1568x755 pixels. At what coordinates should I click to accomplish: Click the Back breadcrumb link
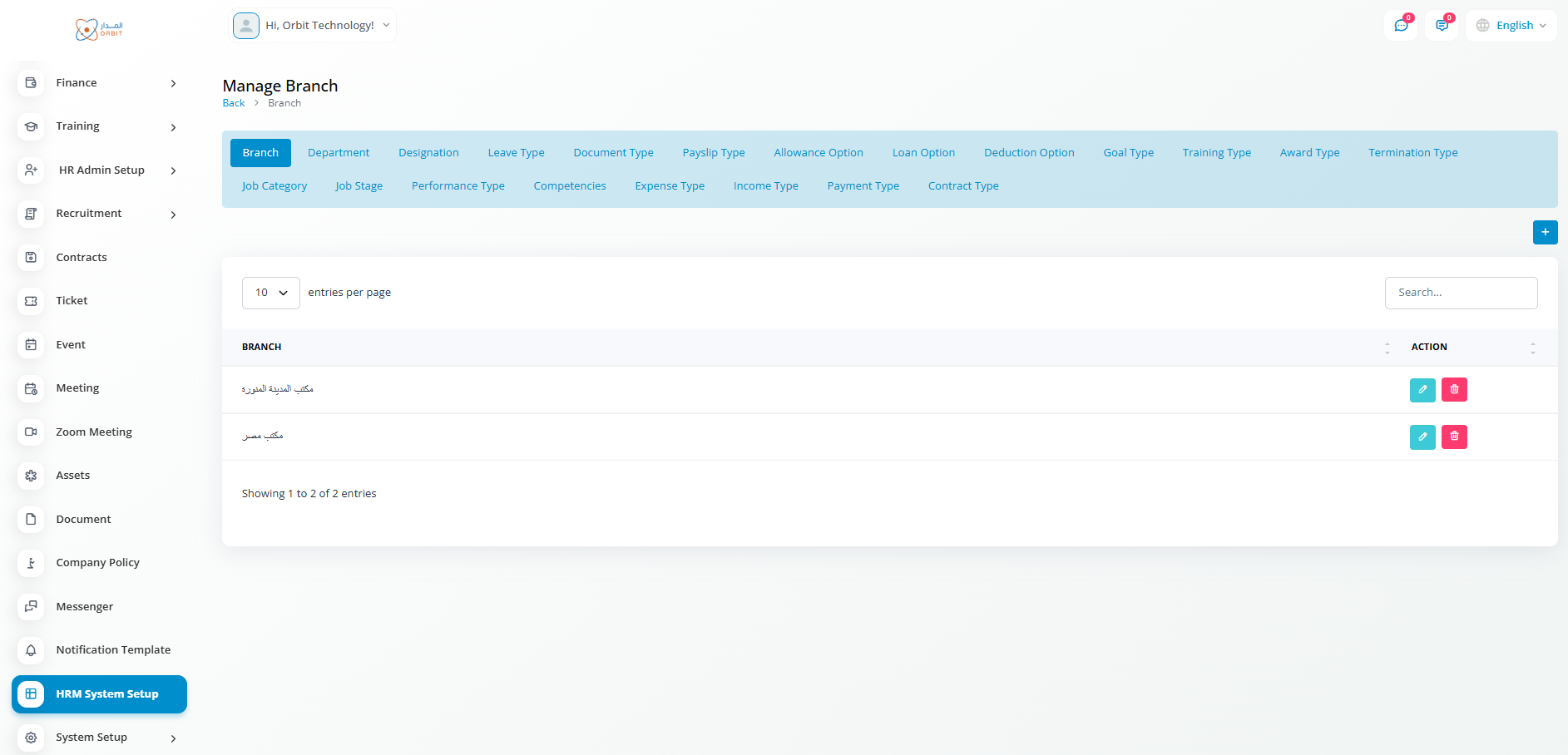pyautogui.click(x=234, y=103)
